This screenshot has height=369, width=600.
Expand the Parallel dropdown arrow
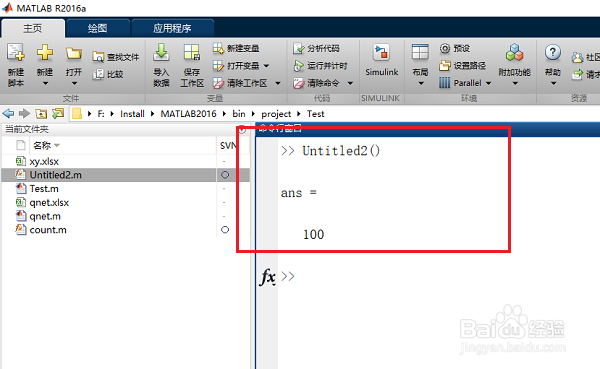(489, 83)
